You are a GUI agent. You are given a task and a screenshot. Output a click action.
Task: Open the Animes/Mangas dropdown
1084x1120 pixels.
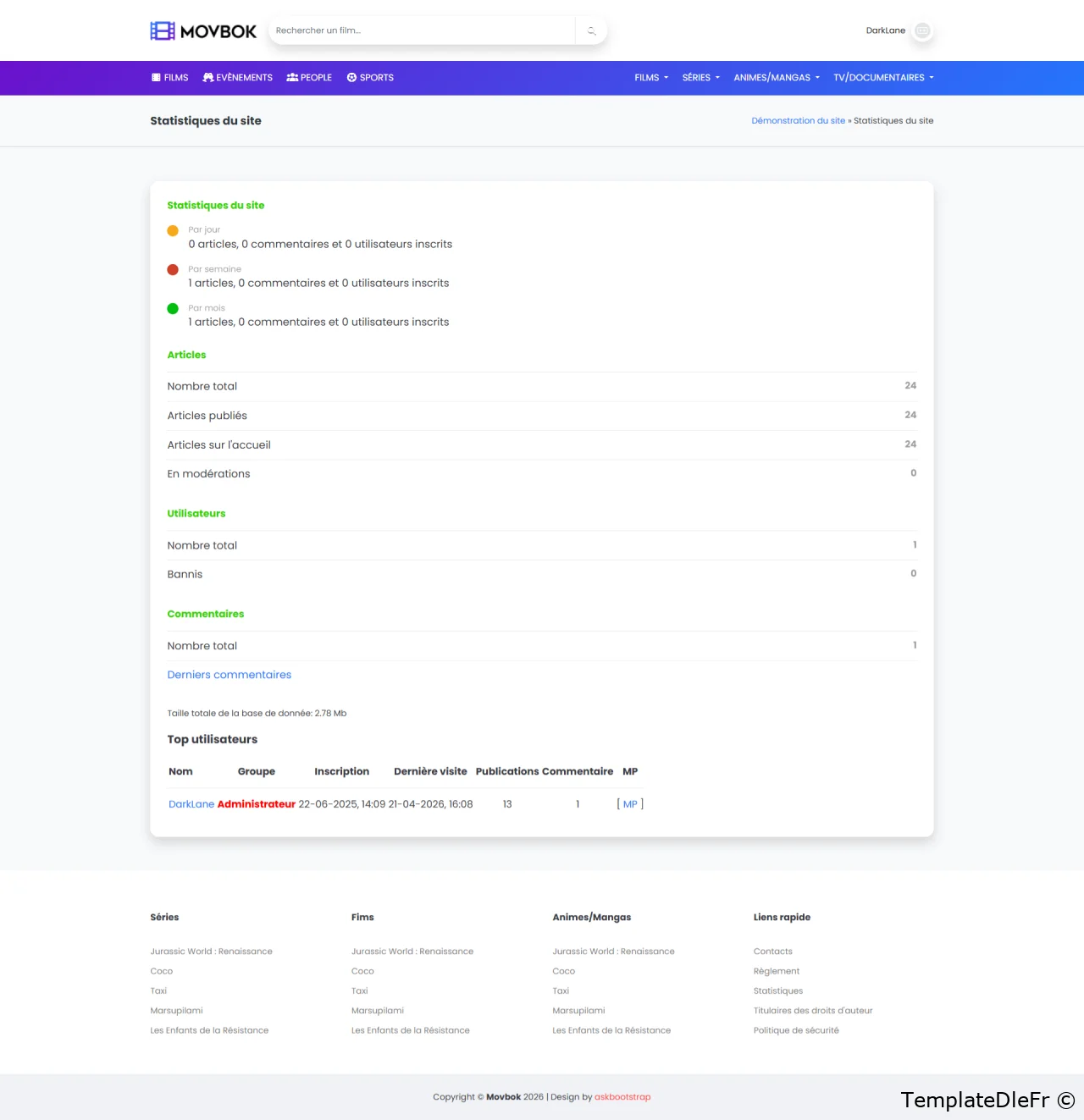776,78
